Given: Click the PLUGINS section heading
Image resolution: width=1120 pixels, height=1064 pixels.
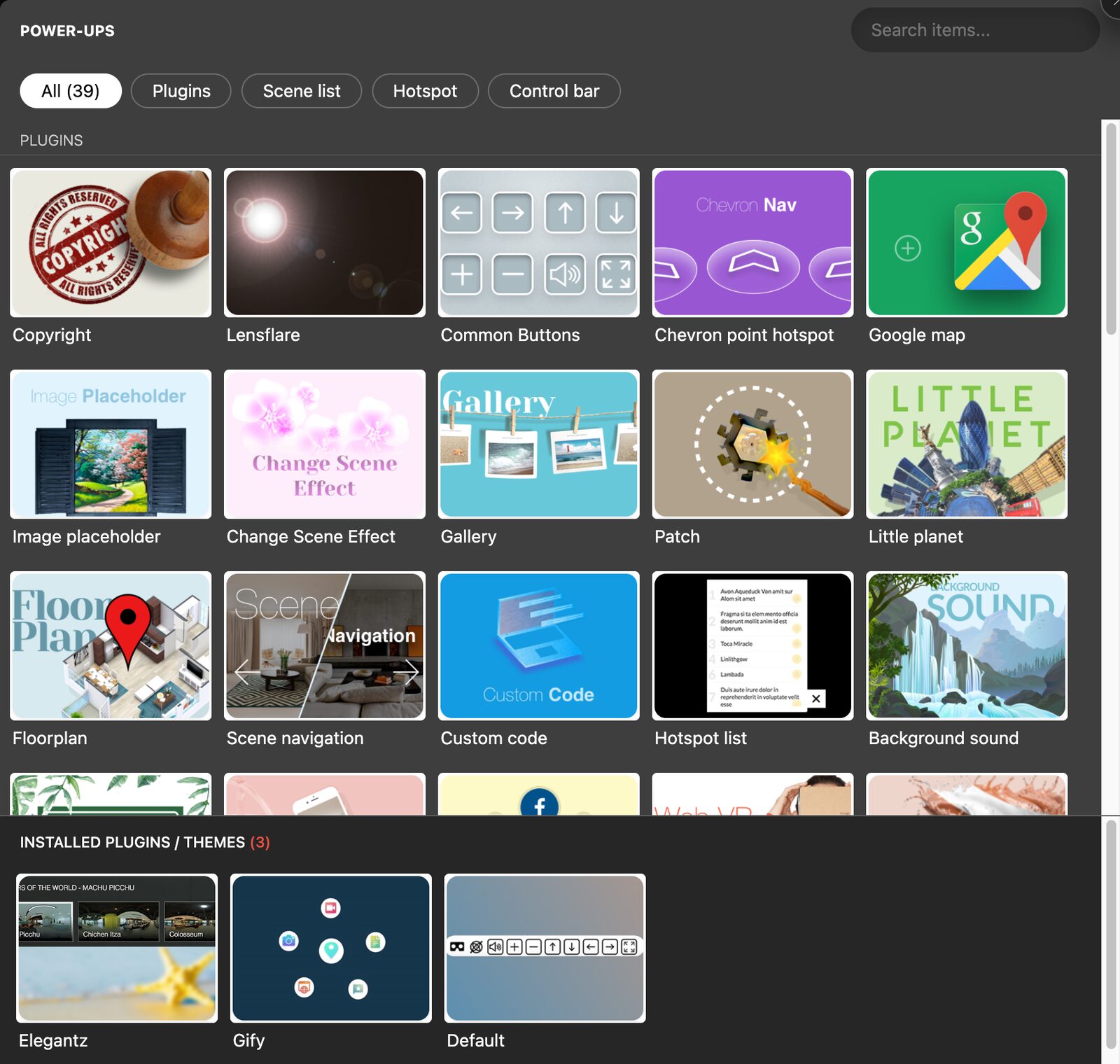Looking at the screenshot, I should (x=51, y=141).
